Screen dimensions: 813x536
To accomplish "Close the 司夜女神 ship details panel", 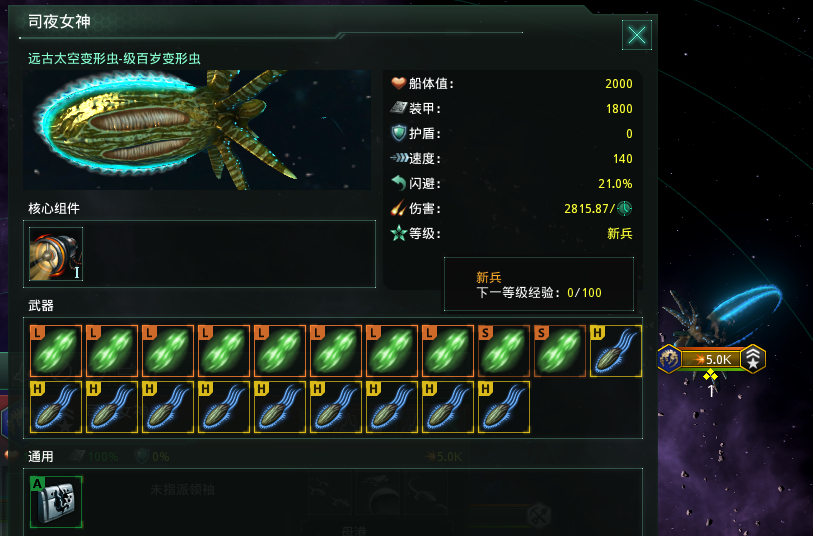I will (x=637, y=35).
